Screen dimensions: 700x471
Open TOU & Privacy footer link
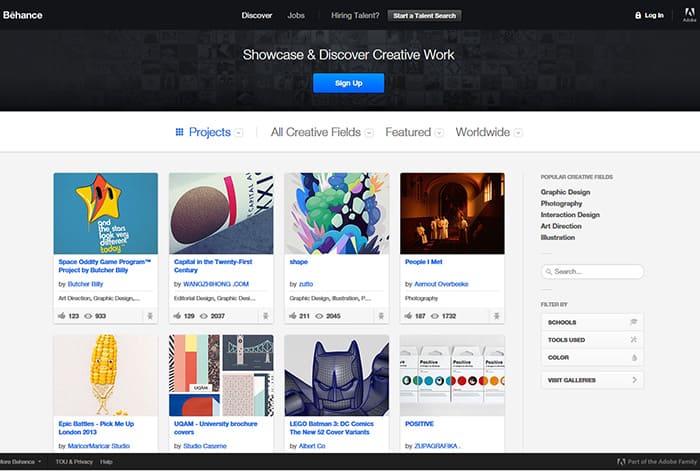coord(74,462)
